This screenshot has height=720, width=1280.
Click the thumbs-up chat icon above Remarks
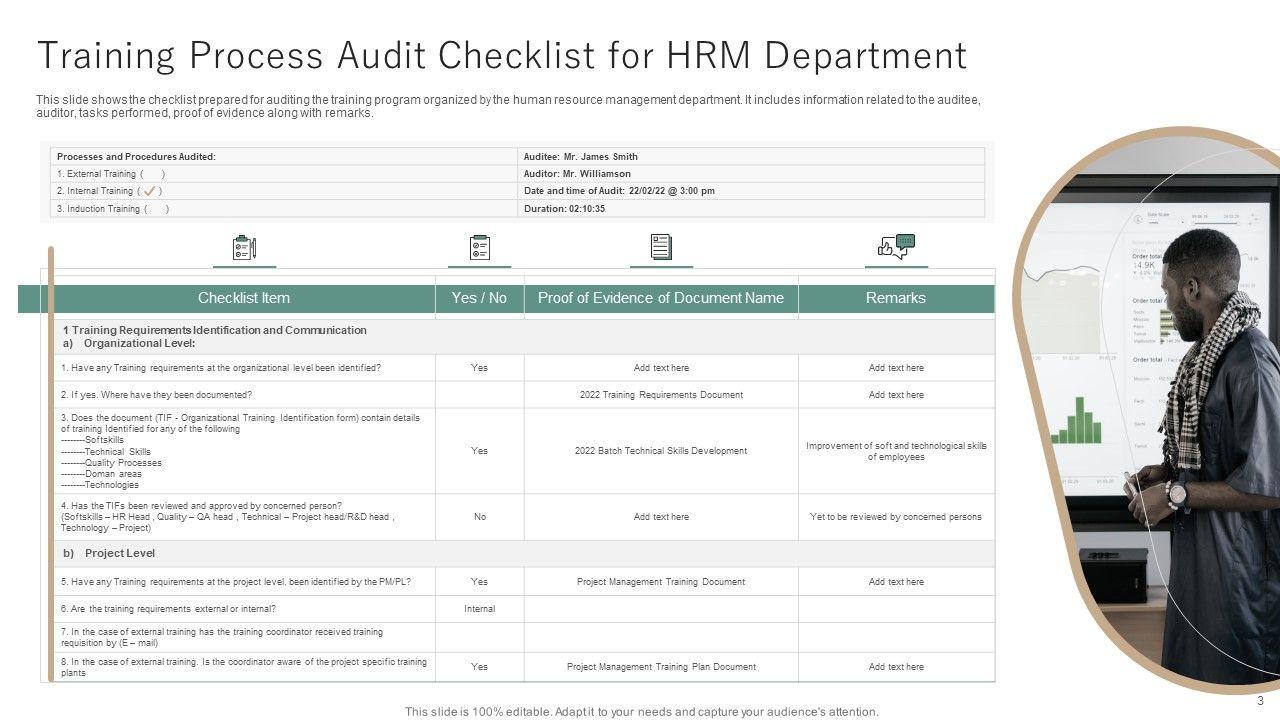point(896,247)
